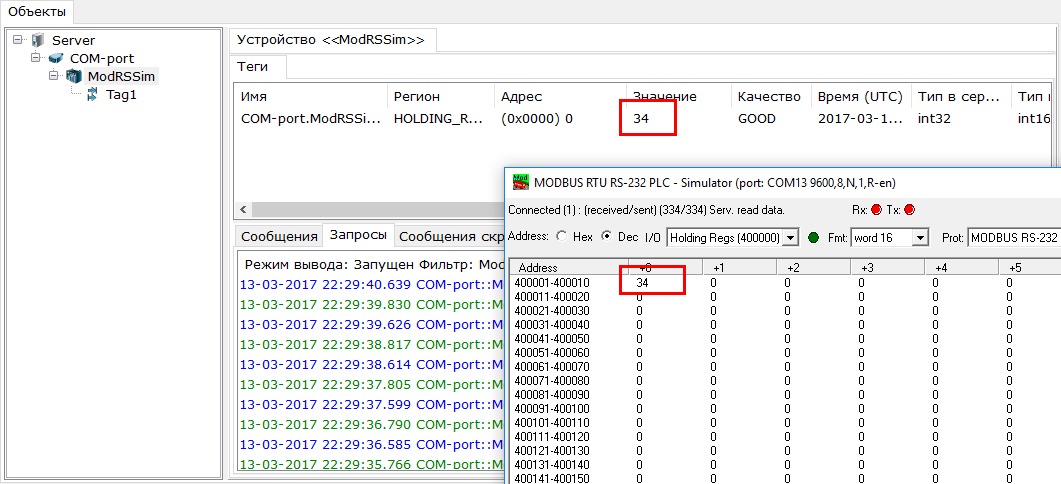The height and width of the screenshot is (484, 1061).
Task: Click the 400011-400020 address row
Action: point(552,296)
